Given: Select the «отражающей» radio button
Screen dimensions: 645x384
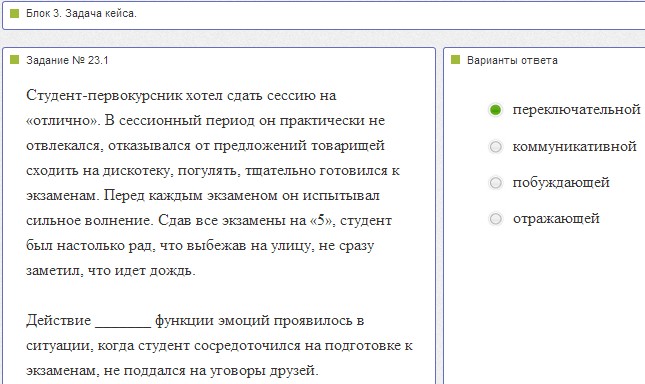Looking at the screenshot, I should click(x=495, y=219).
